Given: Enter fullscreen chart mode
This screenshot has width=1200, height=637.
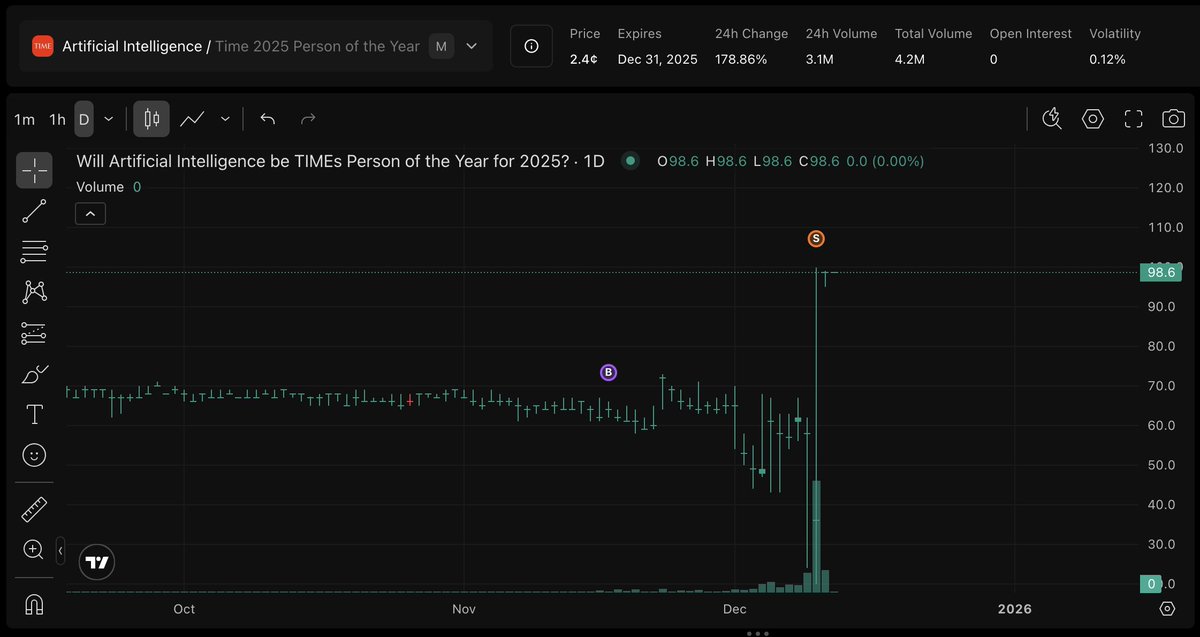Looking at the screenshot, I should pyautogui.click(x=1133, y=119).
